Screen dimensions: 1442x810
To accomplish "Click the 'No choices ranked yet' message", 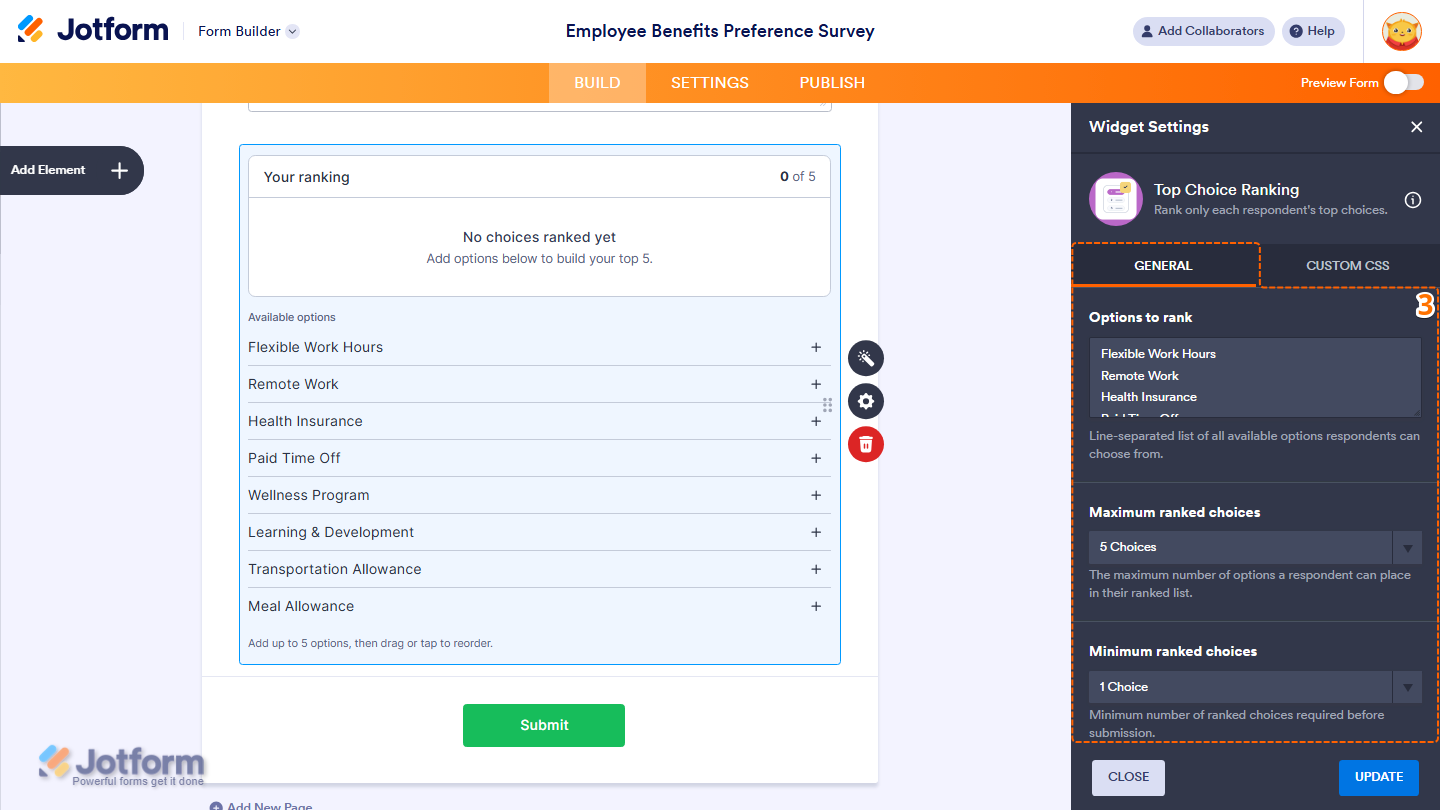I will point(540,237).
